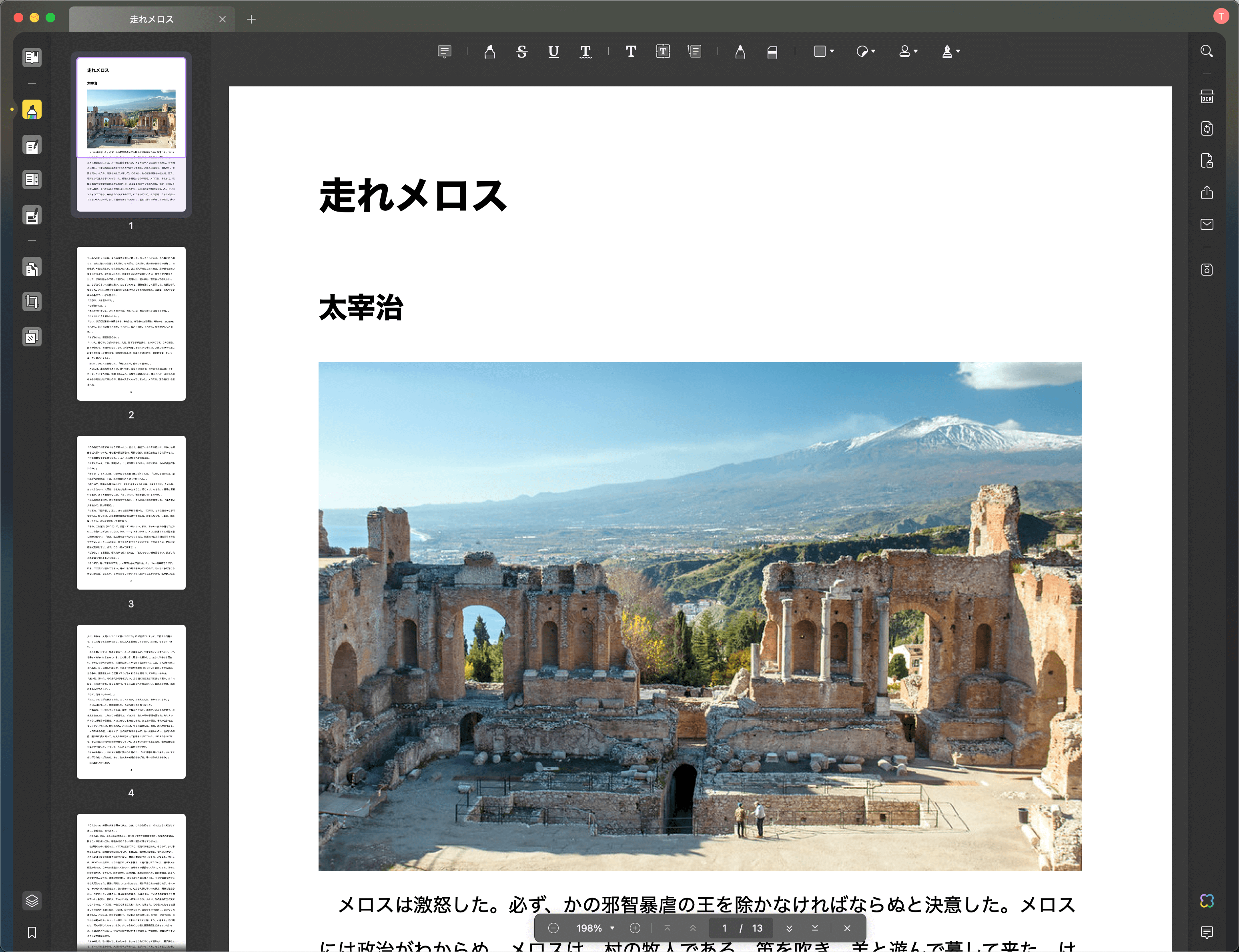Select the Squiggly underline tool
The height and width of the screenshot is (952, 1239).
pyautogui.click(x=585, y=52)
